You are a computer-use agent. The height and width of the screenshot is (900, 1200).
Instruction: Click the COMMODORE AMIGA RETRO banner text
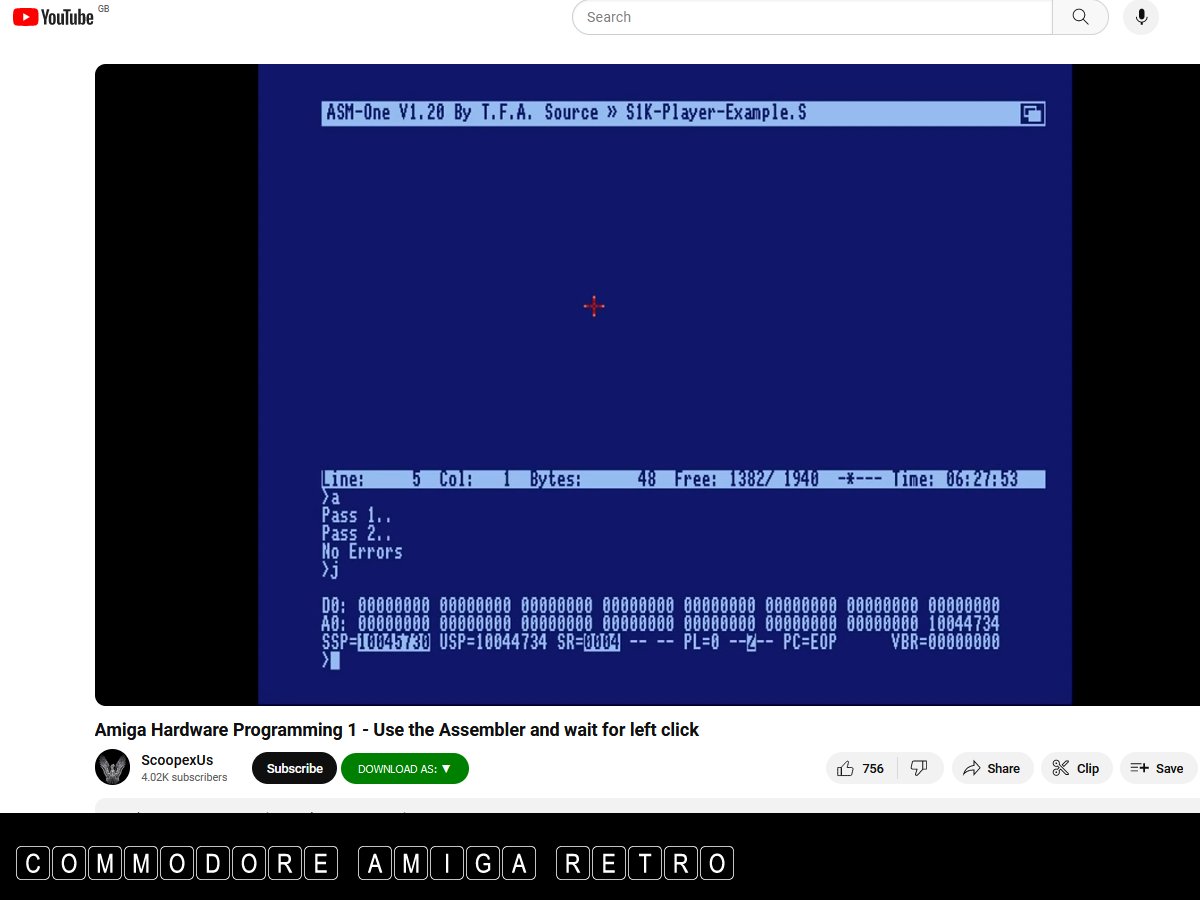point(375,863)
